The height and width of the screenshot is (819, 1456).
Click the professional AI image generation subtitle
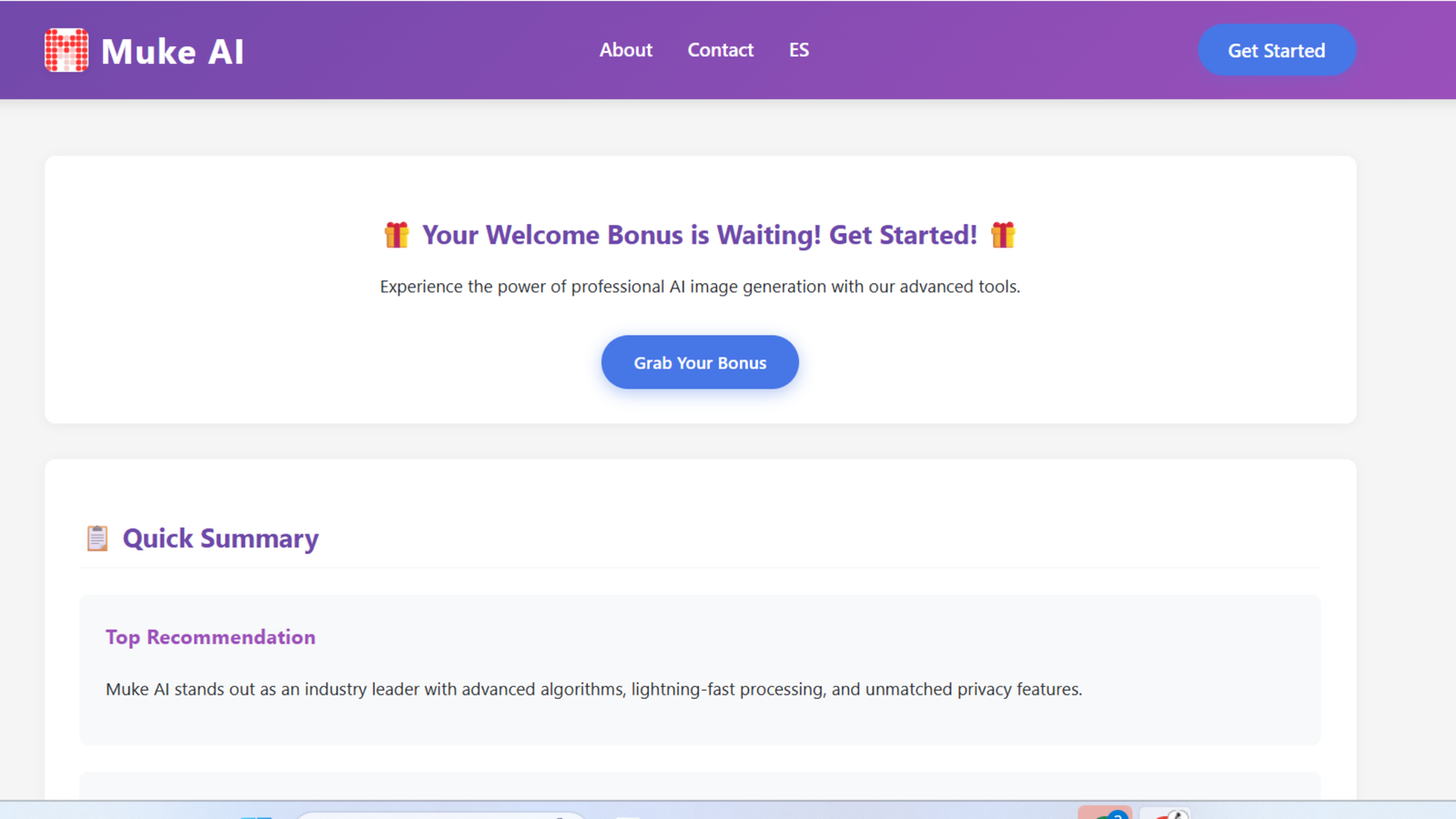click(700, 287)
